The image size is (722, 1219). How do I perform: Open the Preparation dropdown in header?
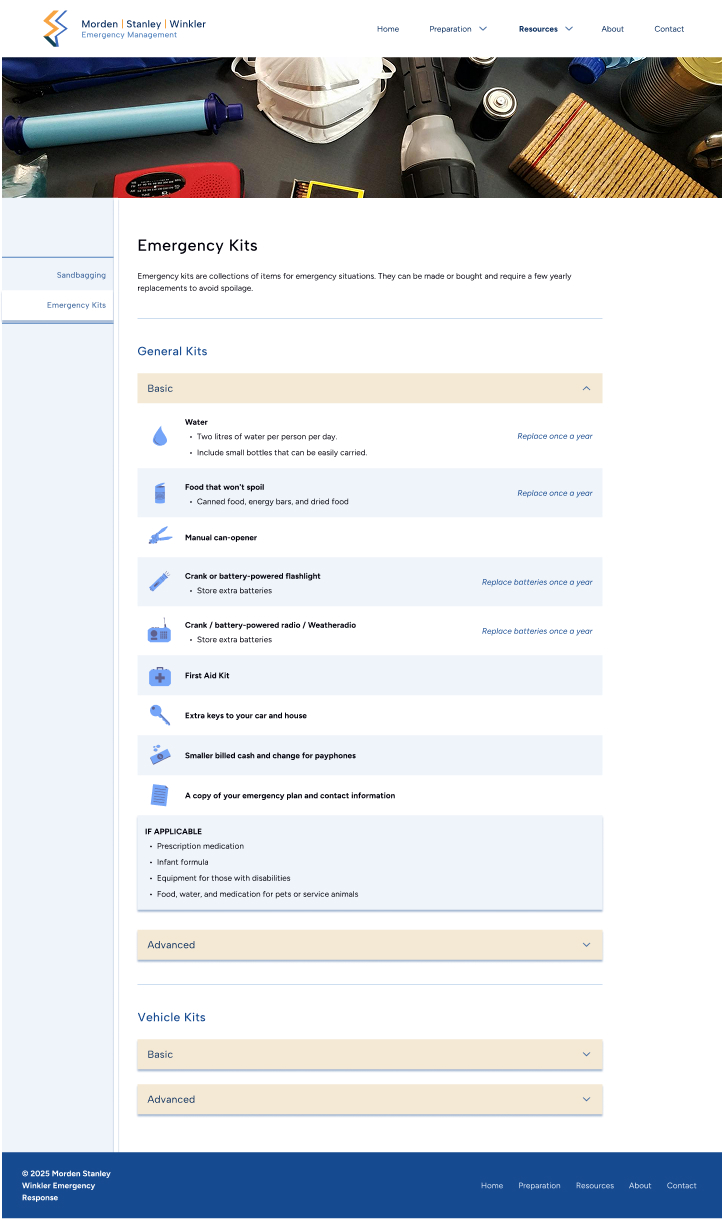[x=458, y=29]
